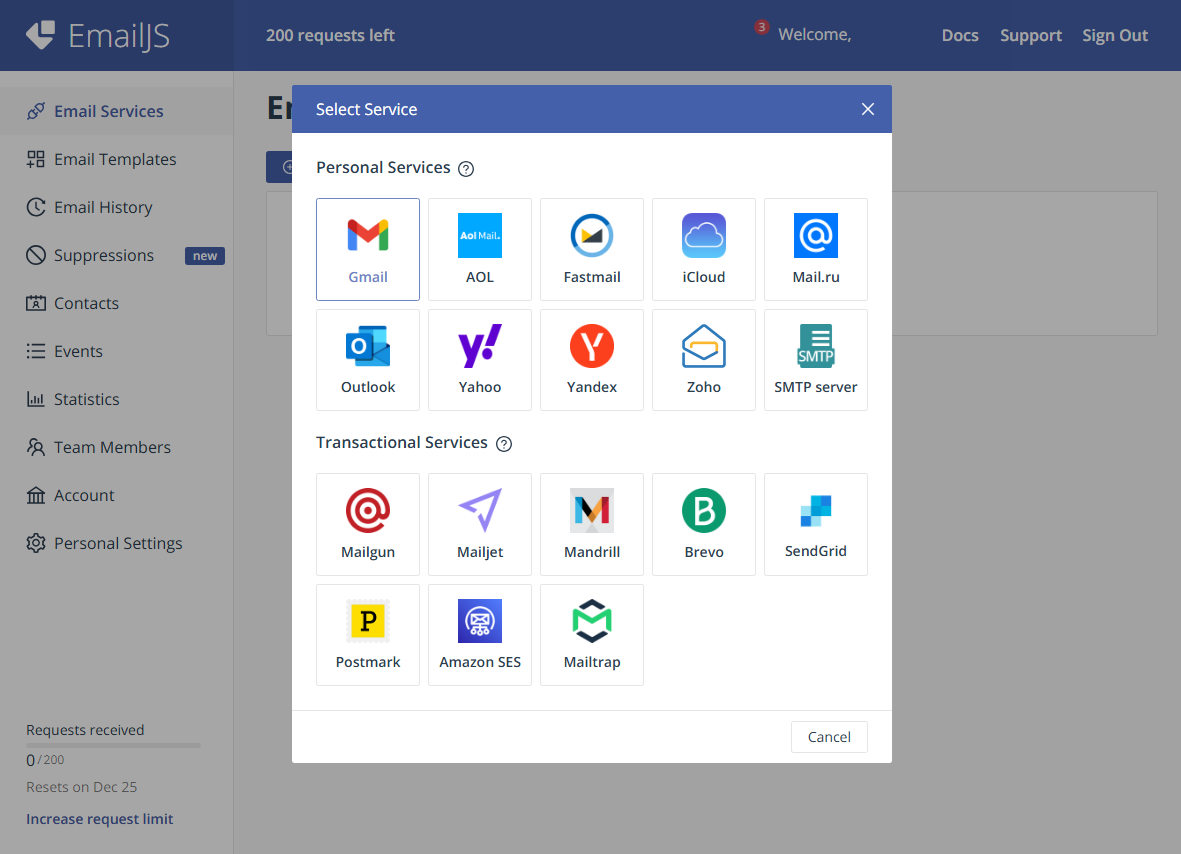This screenshot has height=854, width=1181.
Task: Select the Postmark service tile
Action: (x=368, y=635)
